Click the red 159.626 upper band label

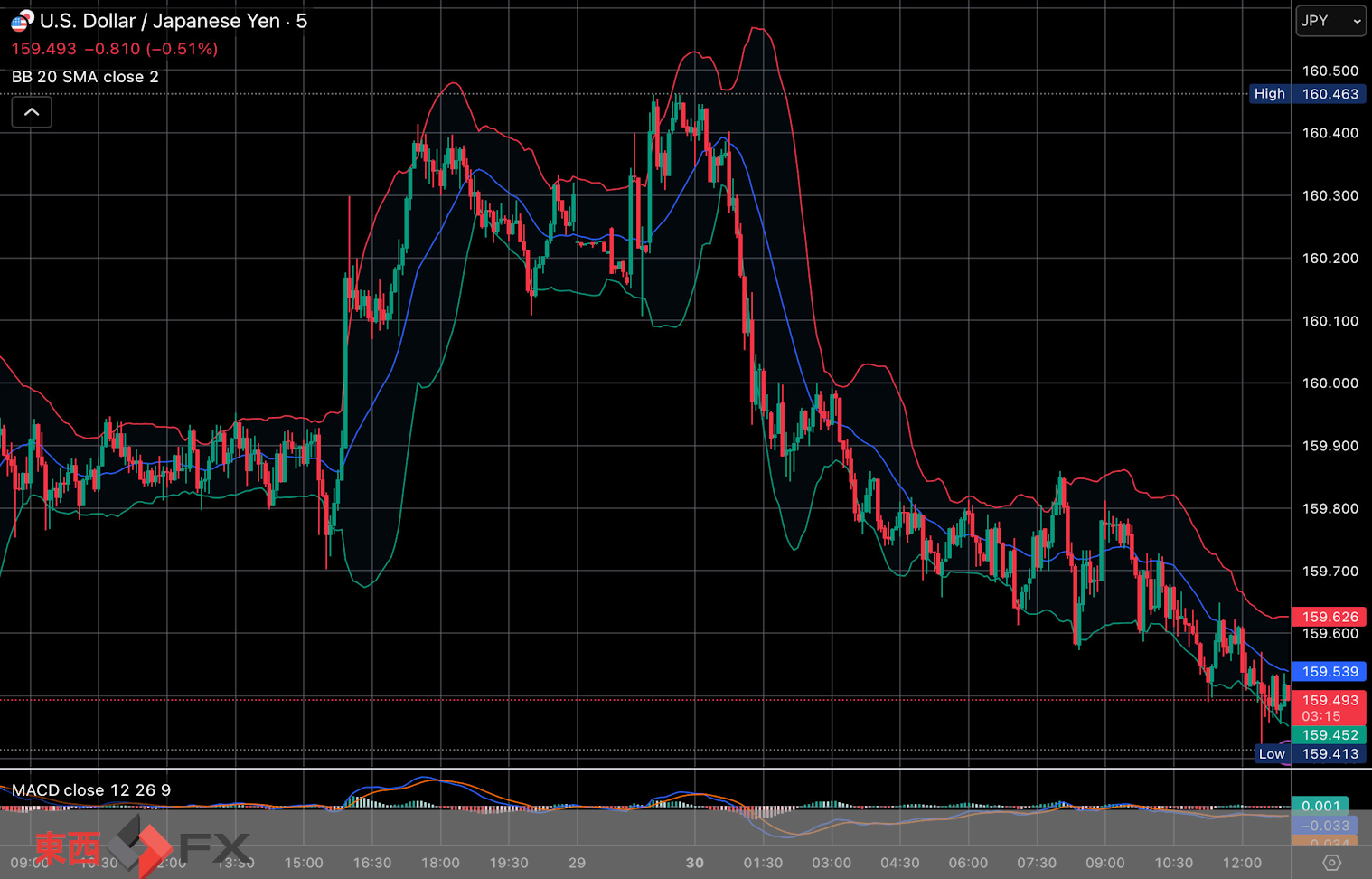[x=1329, y=617]
